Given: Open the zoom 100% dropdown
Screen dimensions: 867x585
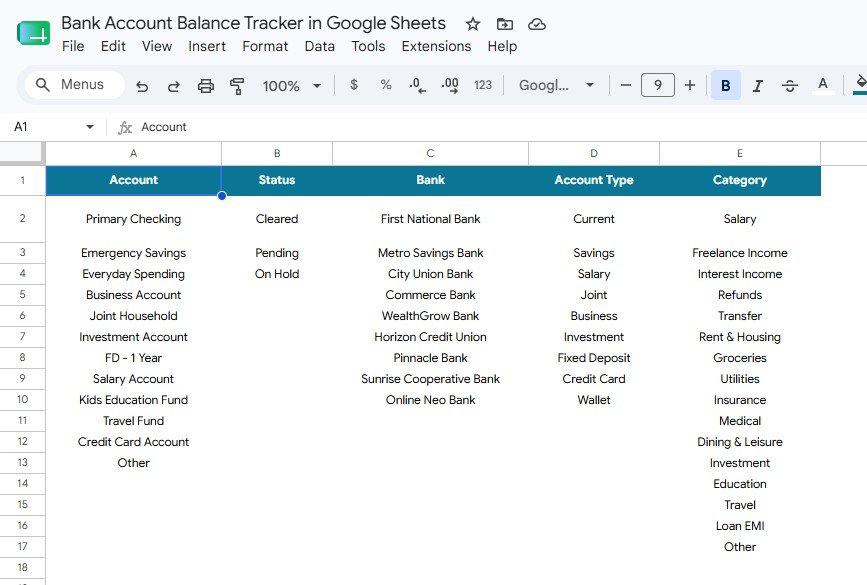Looking at the screenshot, I should 292,86.
